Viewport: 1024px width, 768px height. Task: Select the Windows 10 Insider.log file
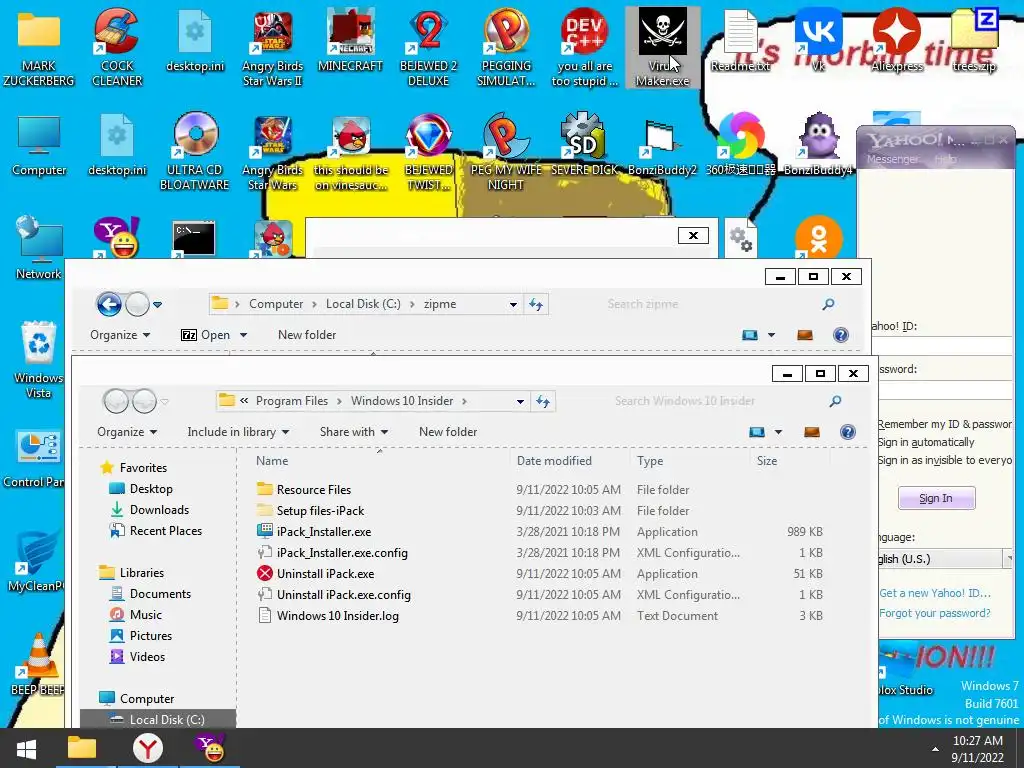coord(539,615)
